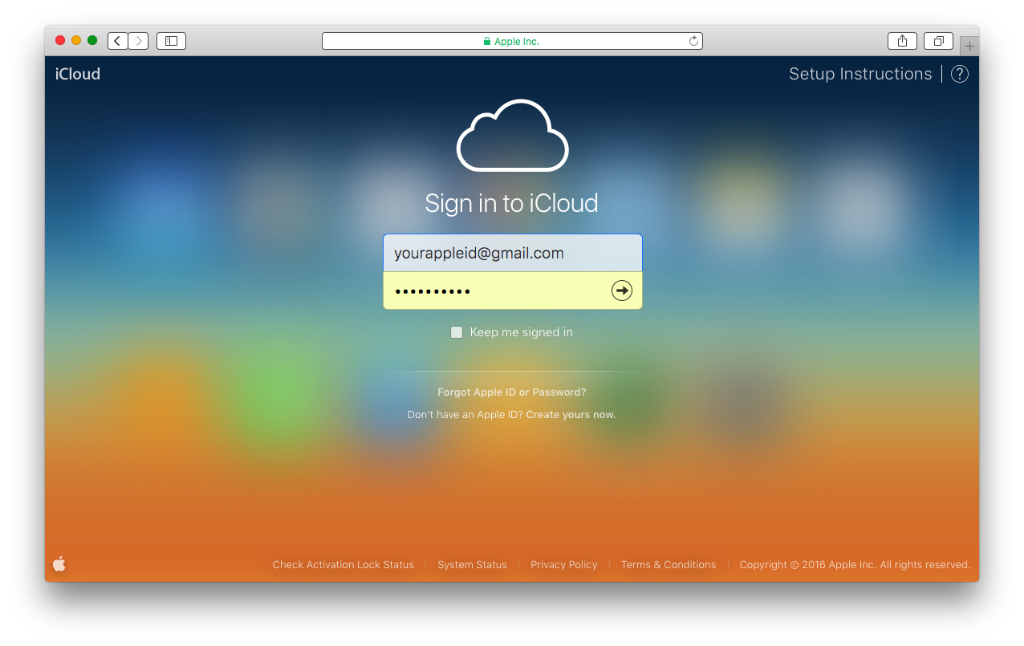This screenshot has height=646, width=1024.
Task: Show all tabs overview icon
Action: click(938, 41)
